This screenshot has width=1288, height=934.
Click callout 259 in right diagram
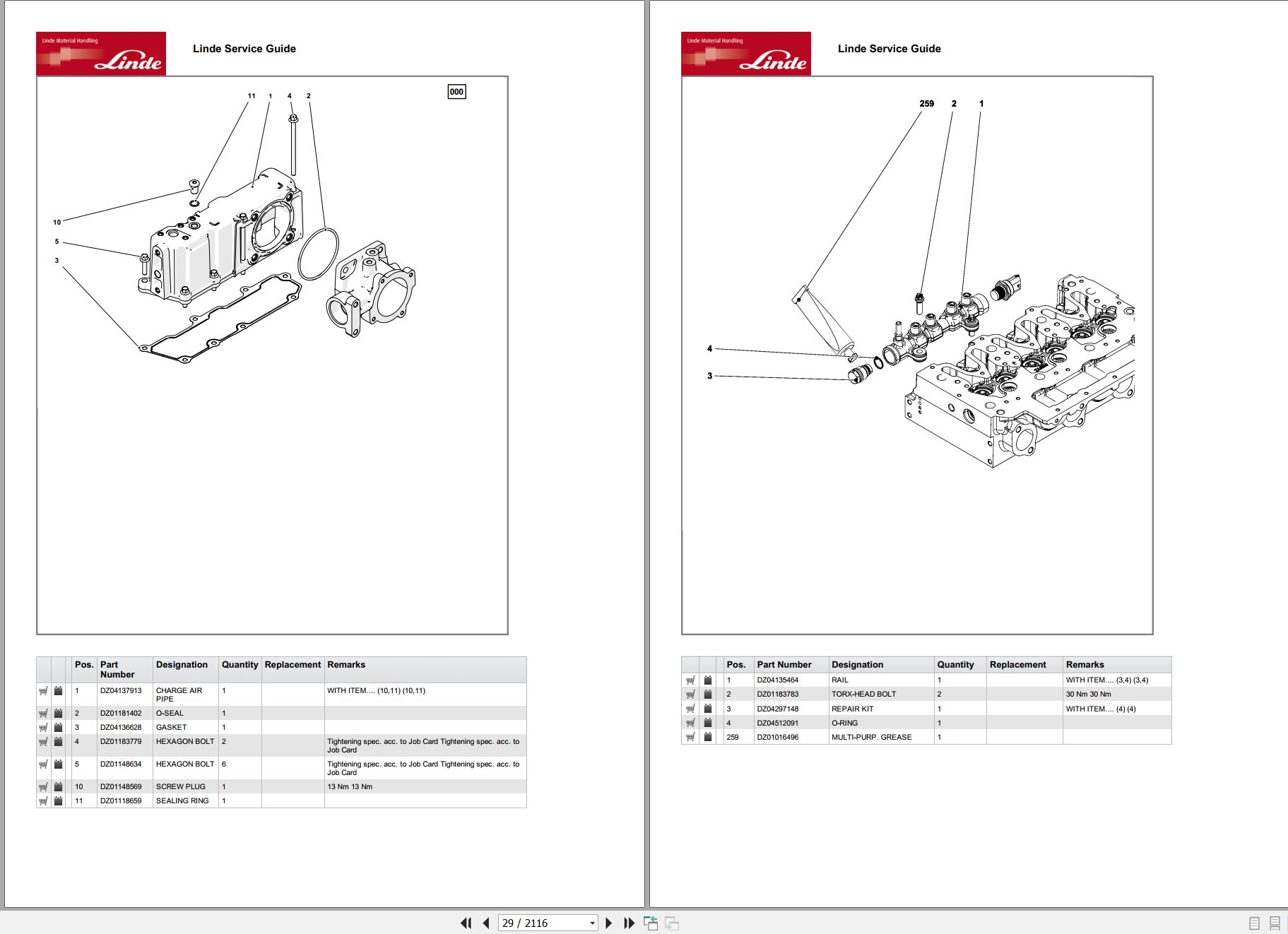(927, 104)
